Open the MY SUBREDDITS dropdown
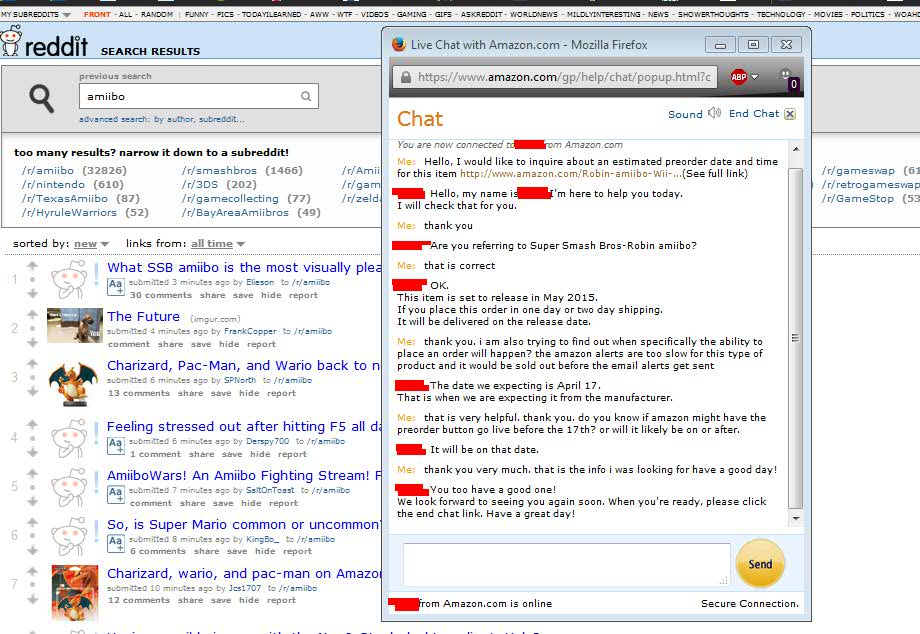 click(35, 14)
